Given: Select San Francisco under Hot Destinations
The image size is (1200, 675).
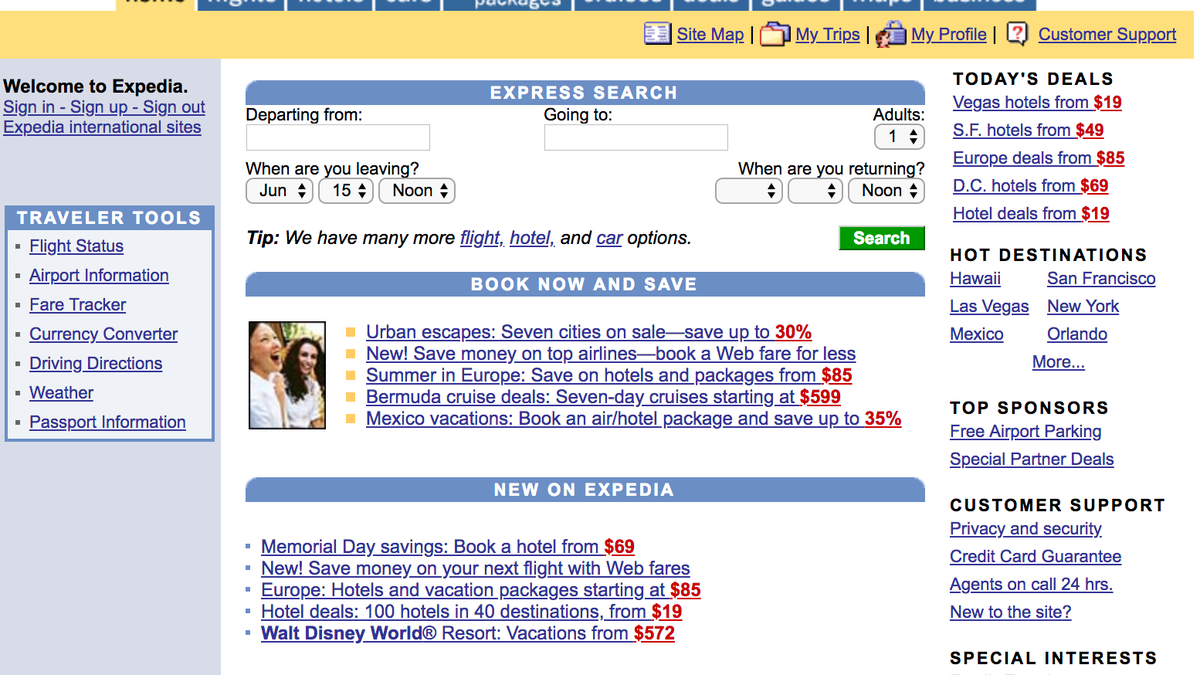Looking at the screenshot, I should click(x=1101, y=279).
